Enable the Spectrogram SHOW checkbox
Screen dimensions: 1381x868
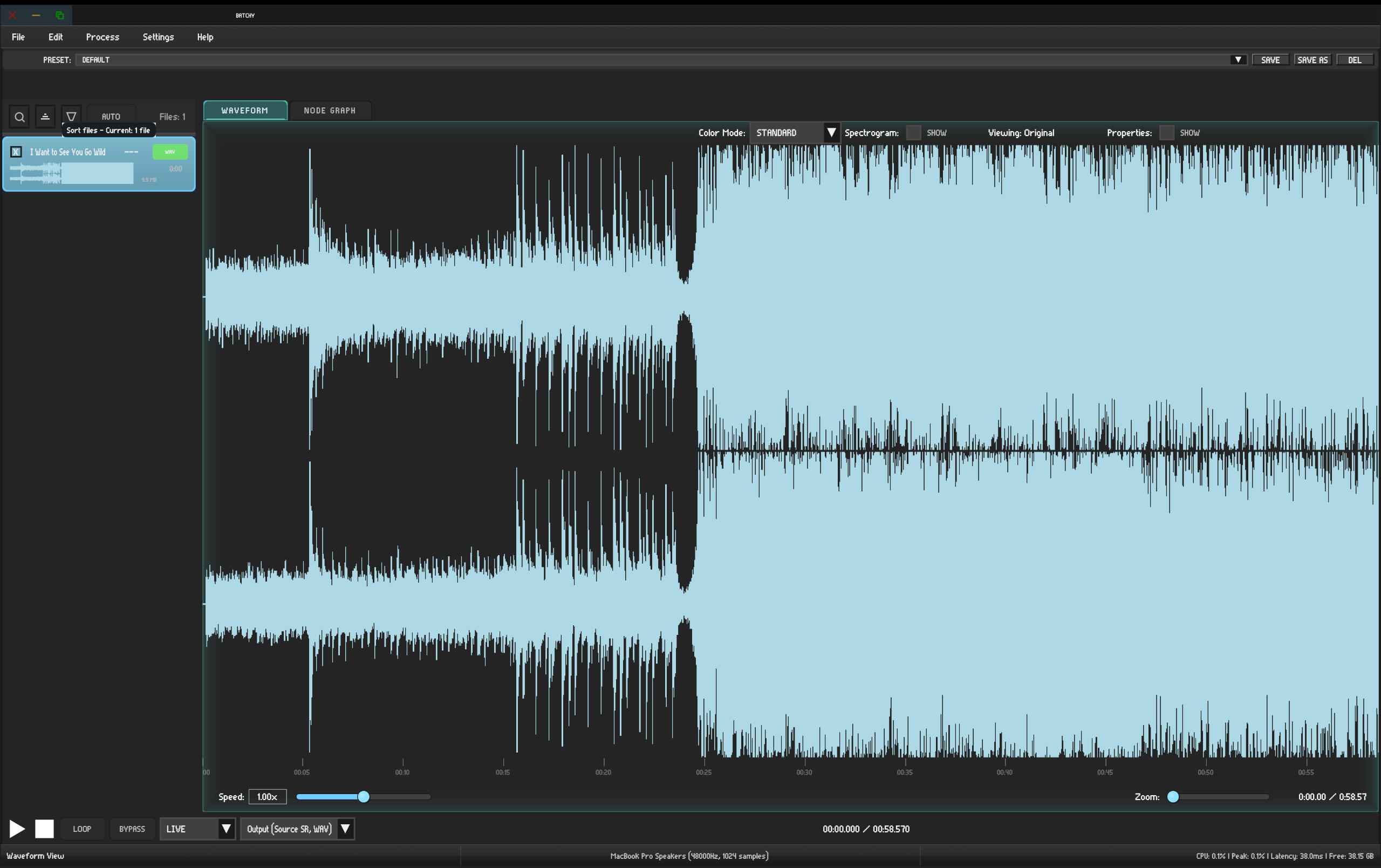pyautogui.click(x=913, y=133)
